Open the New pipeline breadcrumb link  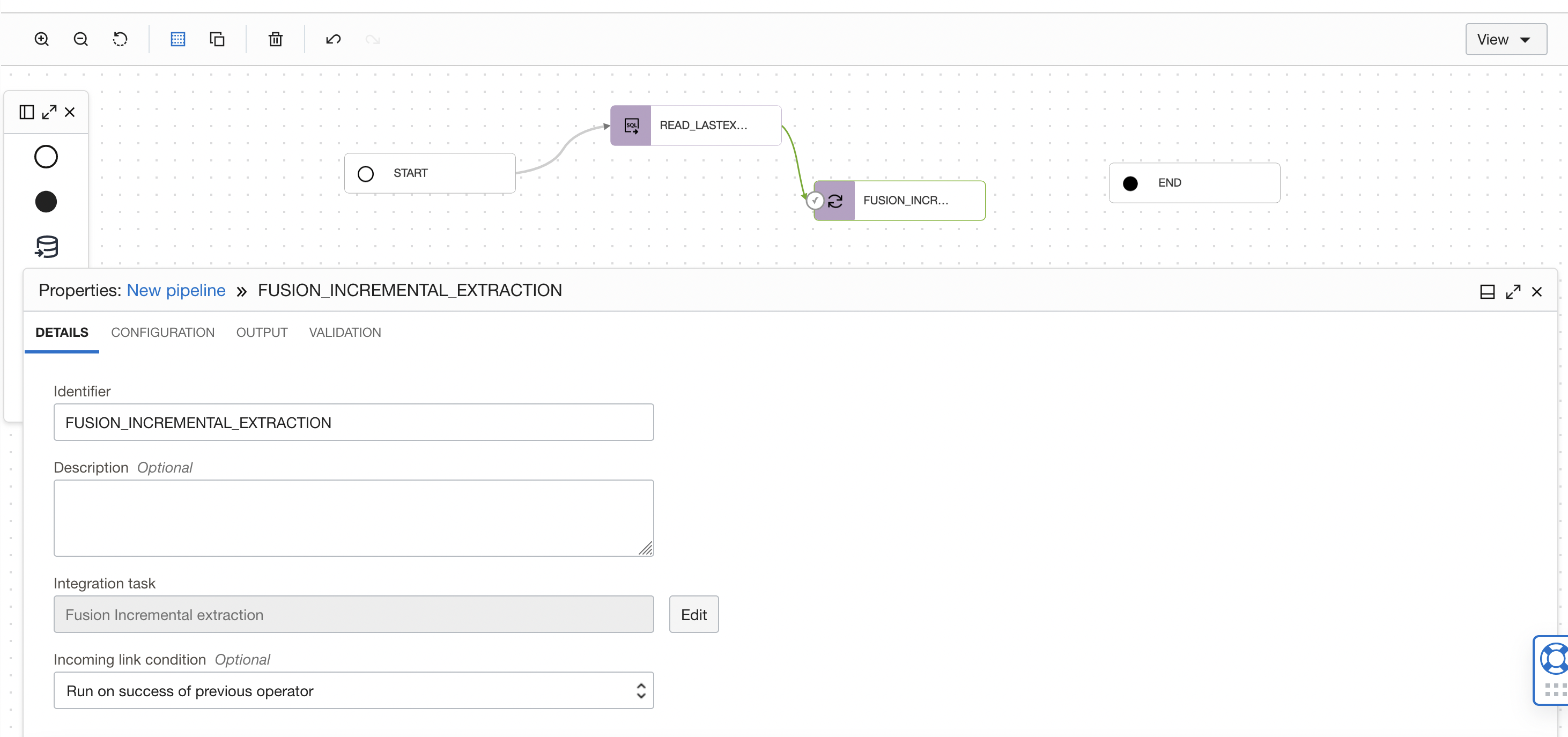coord(176,290)
